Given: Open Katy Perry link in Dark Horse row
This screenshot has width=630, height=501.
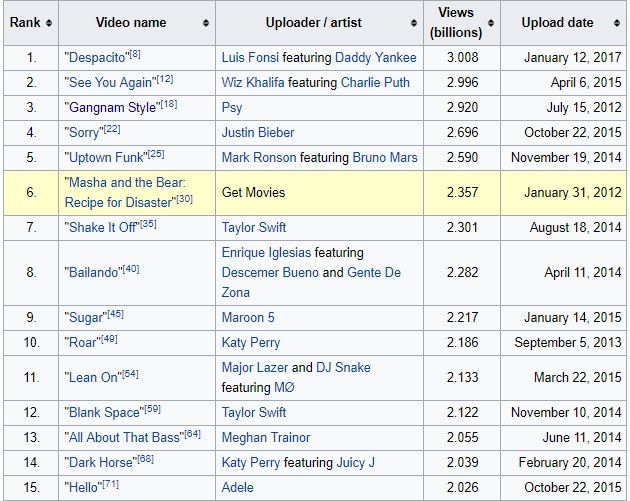Looking at the screenshot, I should [x=251, y=462].
